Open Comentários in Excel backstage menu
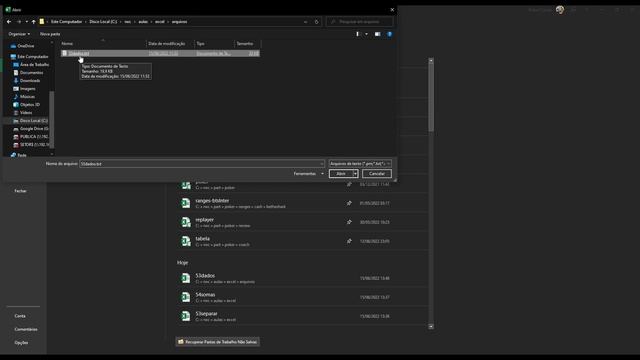 [x=26, y=329]
